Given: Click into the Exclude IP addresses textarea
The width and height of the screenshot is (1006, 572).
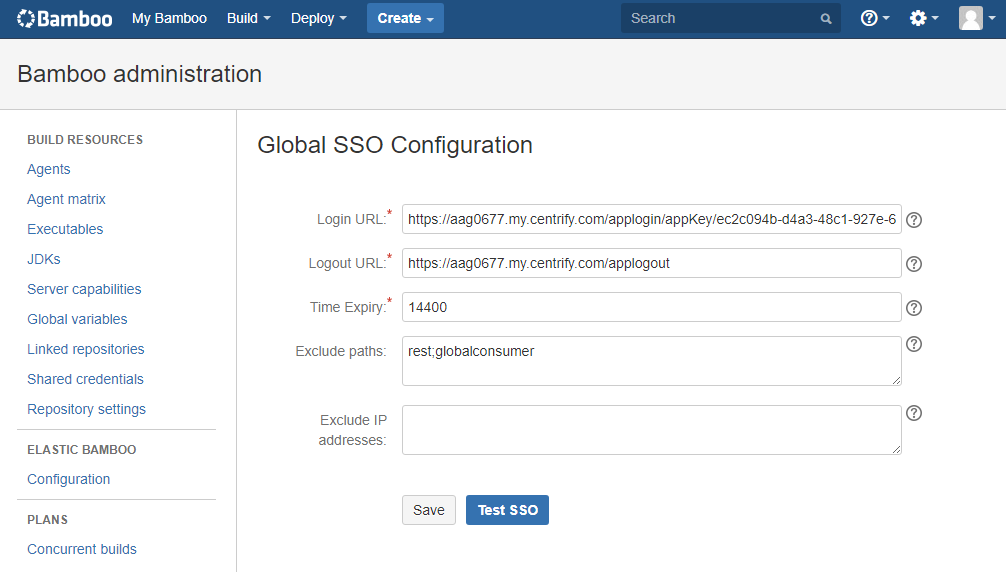Looking at the screenshot, I should coord(651,429).
